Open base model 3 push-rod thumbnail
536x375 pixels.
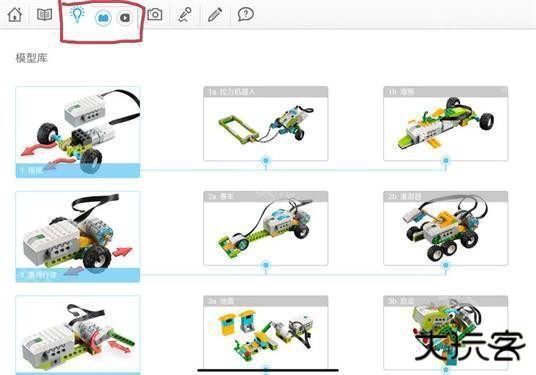tap(78, 335)
